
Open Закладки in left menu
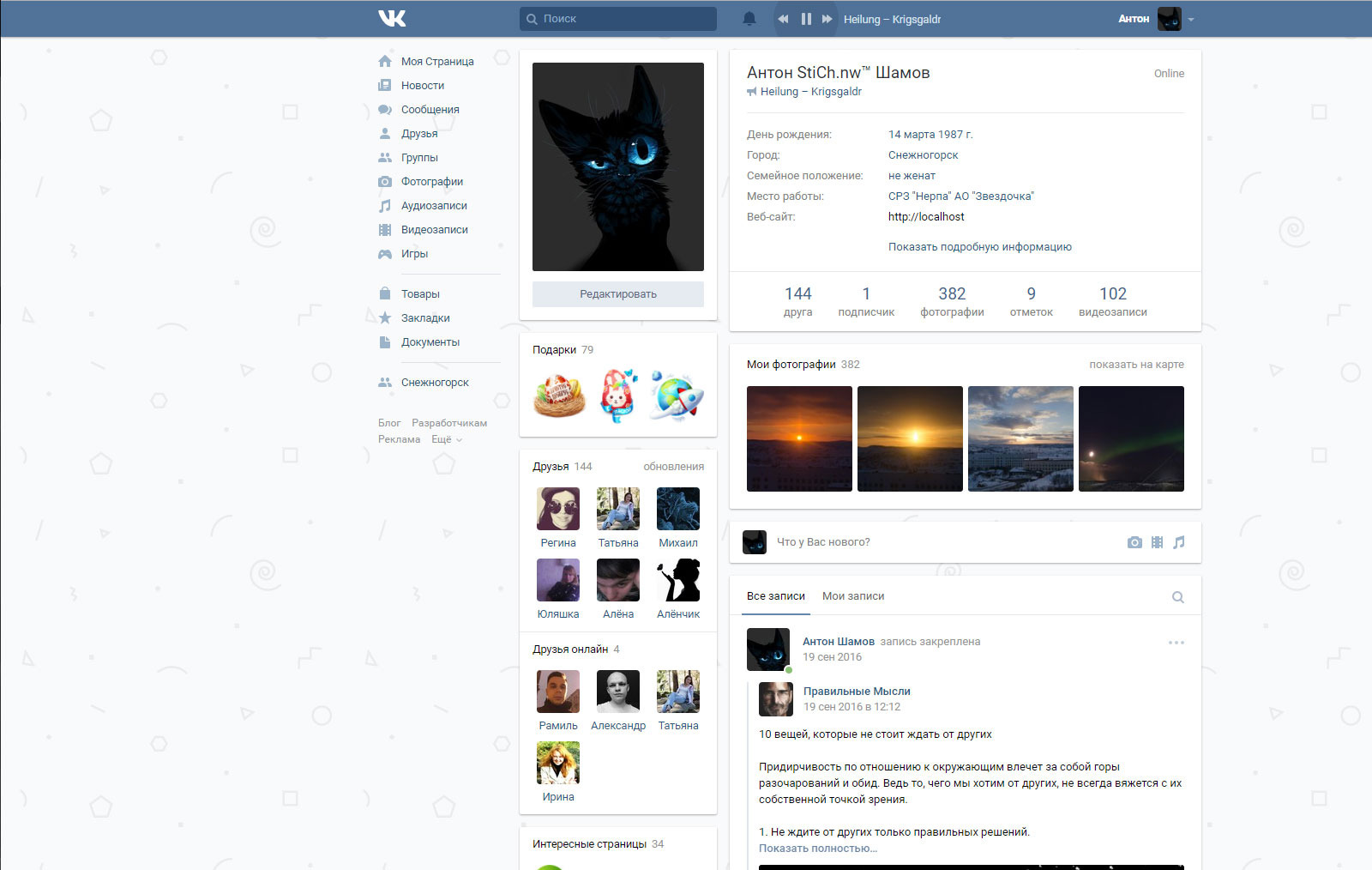(x=425, y=318)
